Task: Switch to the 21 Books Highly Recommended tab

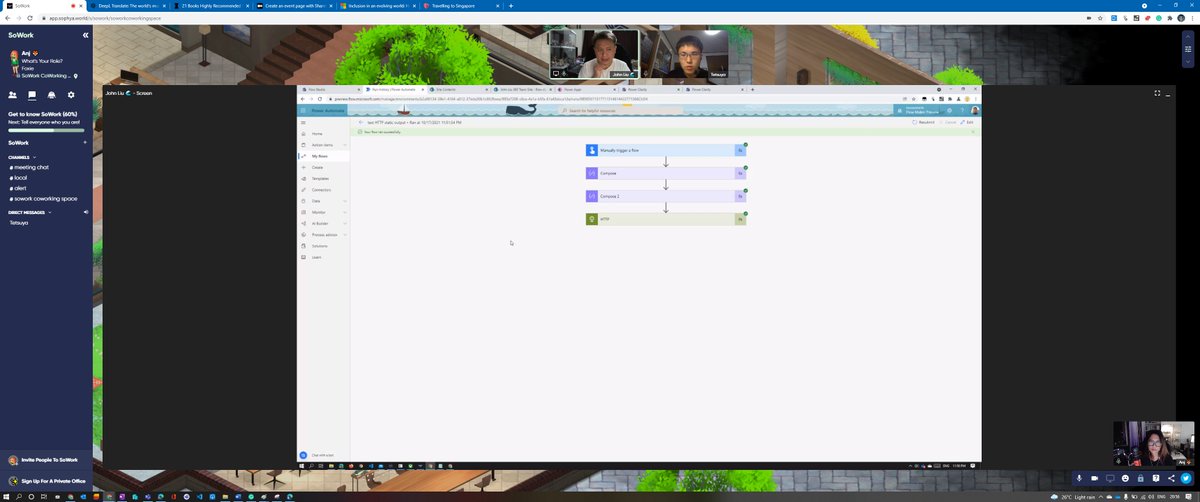Action: (210, 5)
